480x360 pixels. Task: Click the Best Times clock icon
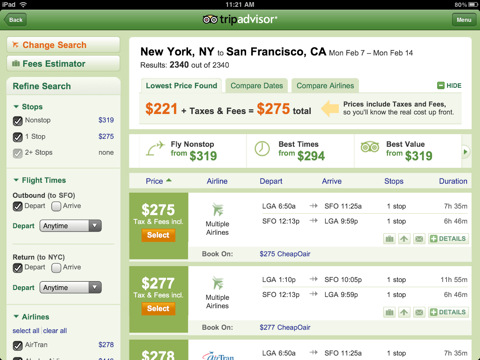[x=262, y=149]
